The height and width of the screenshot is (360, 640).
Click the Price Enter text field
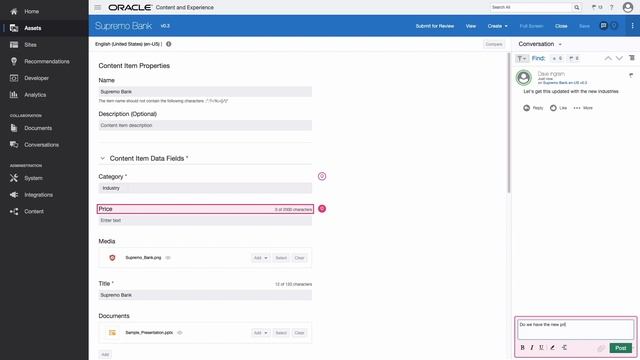(x=205, y=220)
